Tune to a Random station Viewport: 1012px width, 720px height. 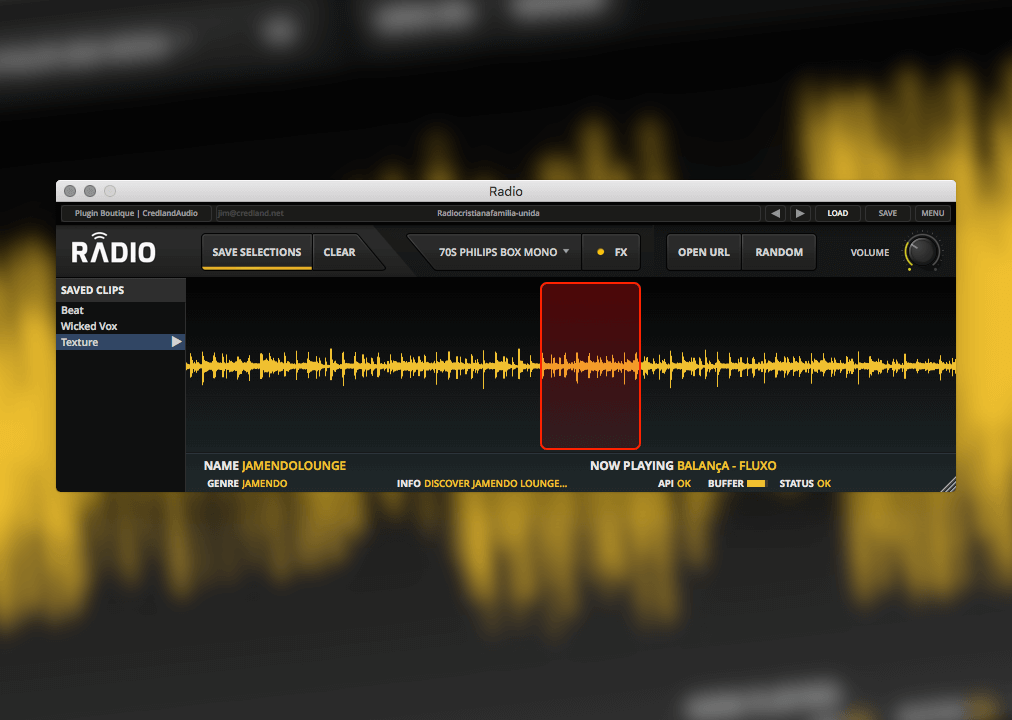tap(779, 252)
